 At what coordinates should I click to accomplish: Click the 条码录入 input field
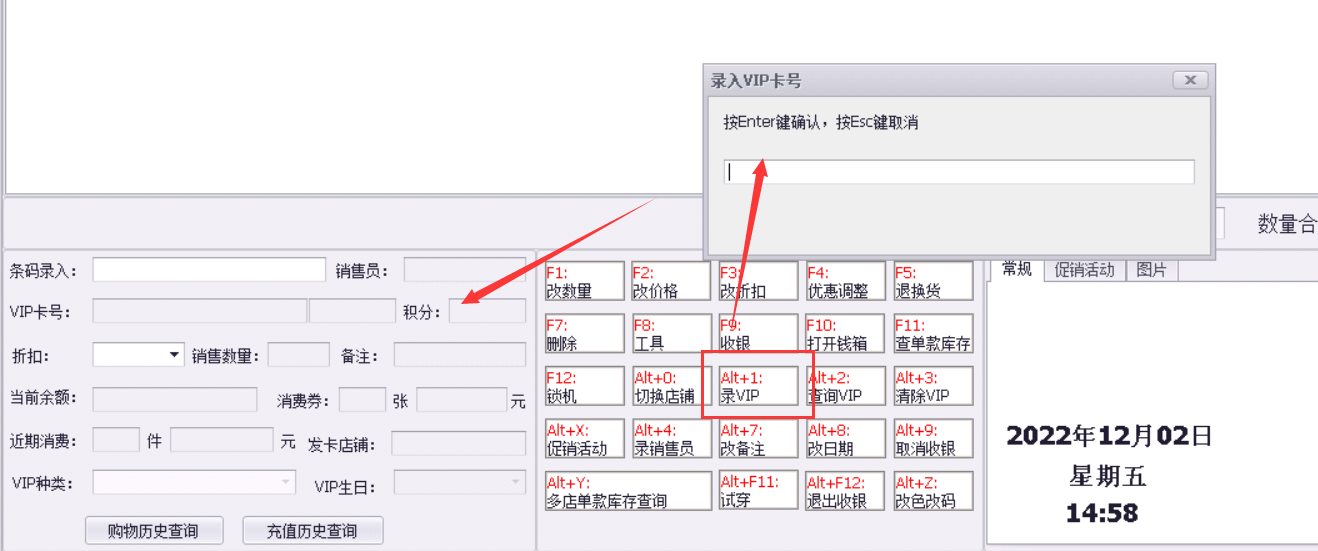[209, 270]
